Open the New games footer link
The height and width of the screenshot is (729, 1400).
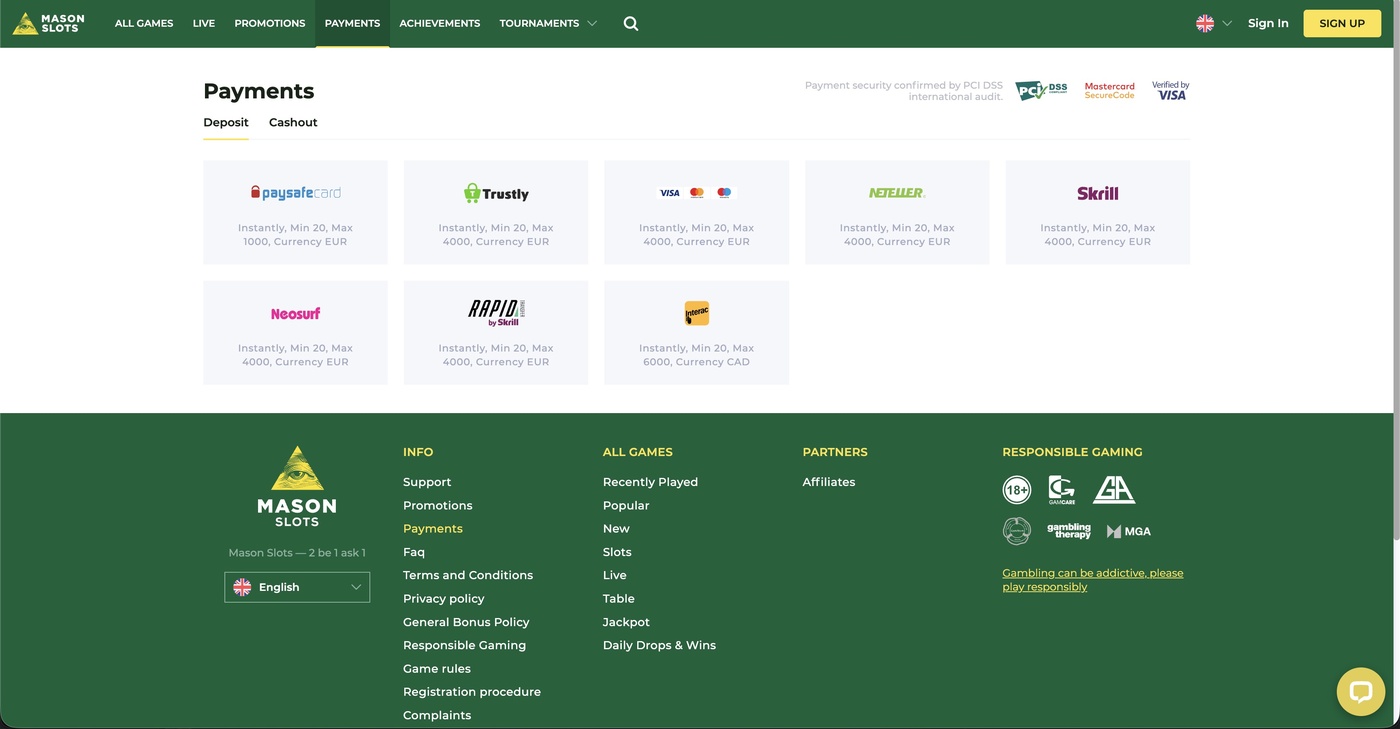coord(616,529)
